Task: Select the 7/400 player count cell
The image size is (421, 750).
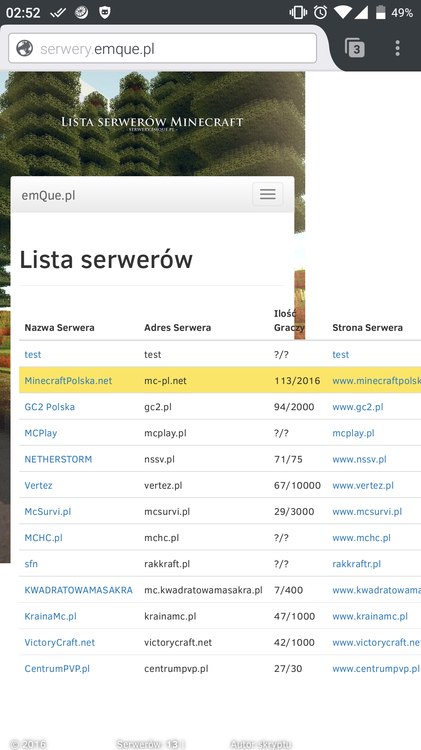Action: 288,590
